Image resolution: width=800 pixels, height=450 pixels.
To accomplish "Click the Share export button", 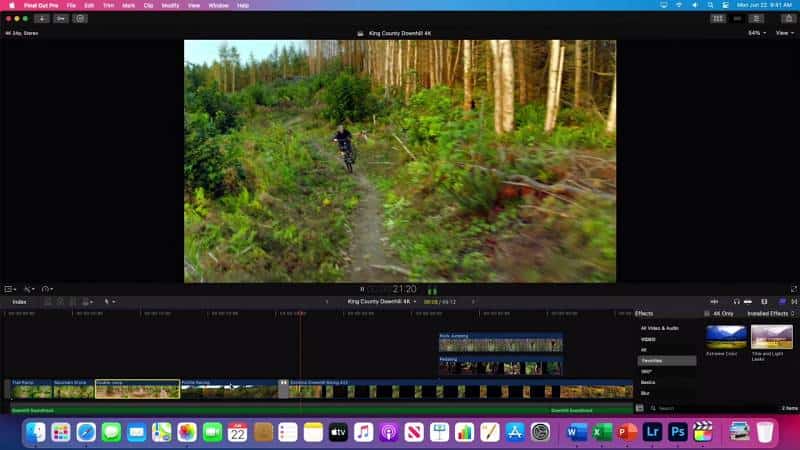I will (x=789, y=18).
